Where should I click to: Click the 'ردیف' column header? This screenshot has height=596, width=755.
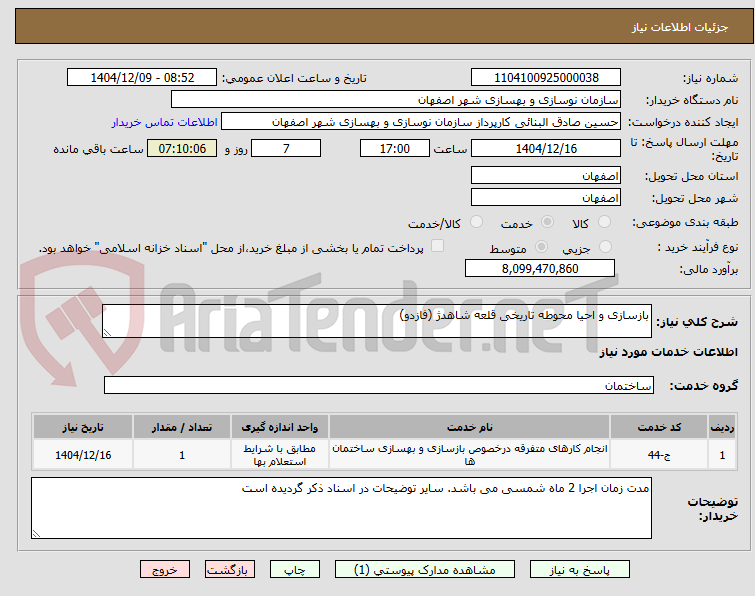(722, 427)
